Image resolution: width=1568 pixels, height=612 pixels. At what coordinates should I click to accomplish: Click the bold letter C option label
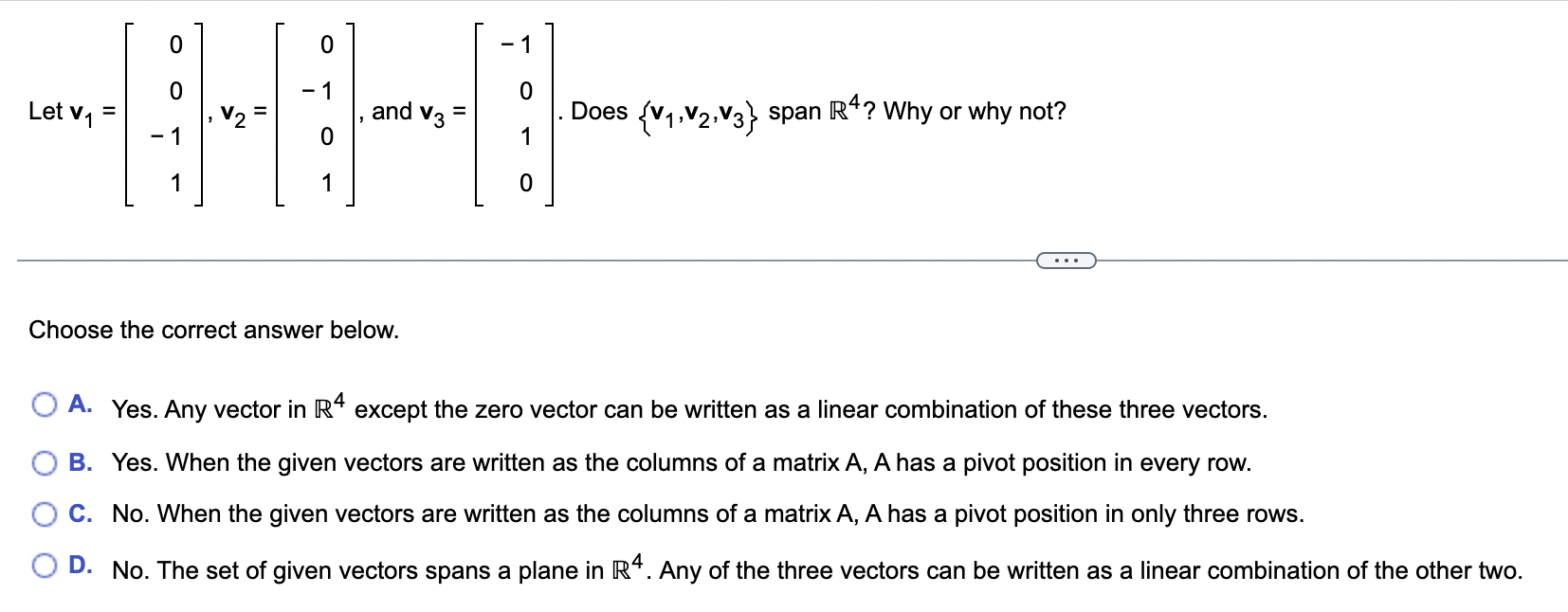pyautogui.click(x=82, y=513)
